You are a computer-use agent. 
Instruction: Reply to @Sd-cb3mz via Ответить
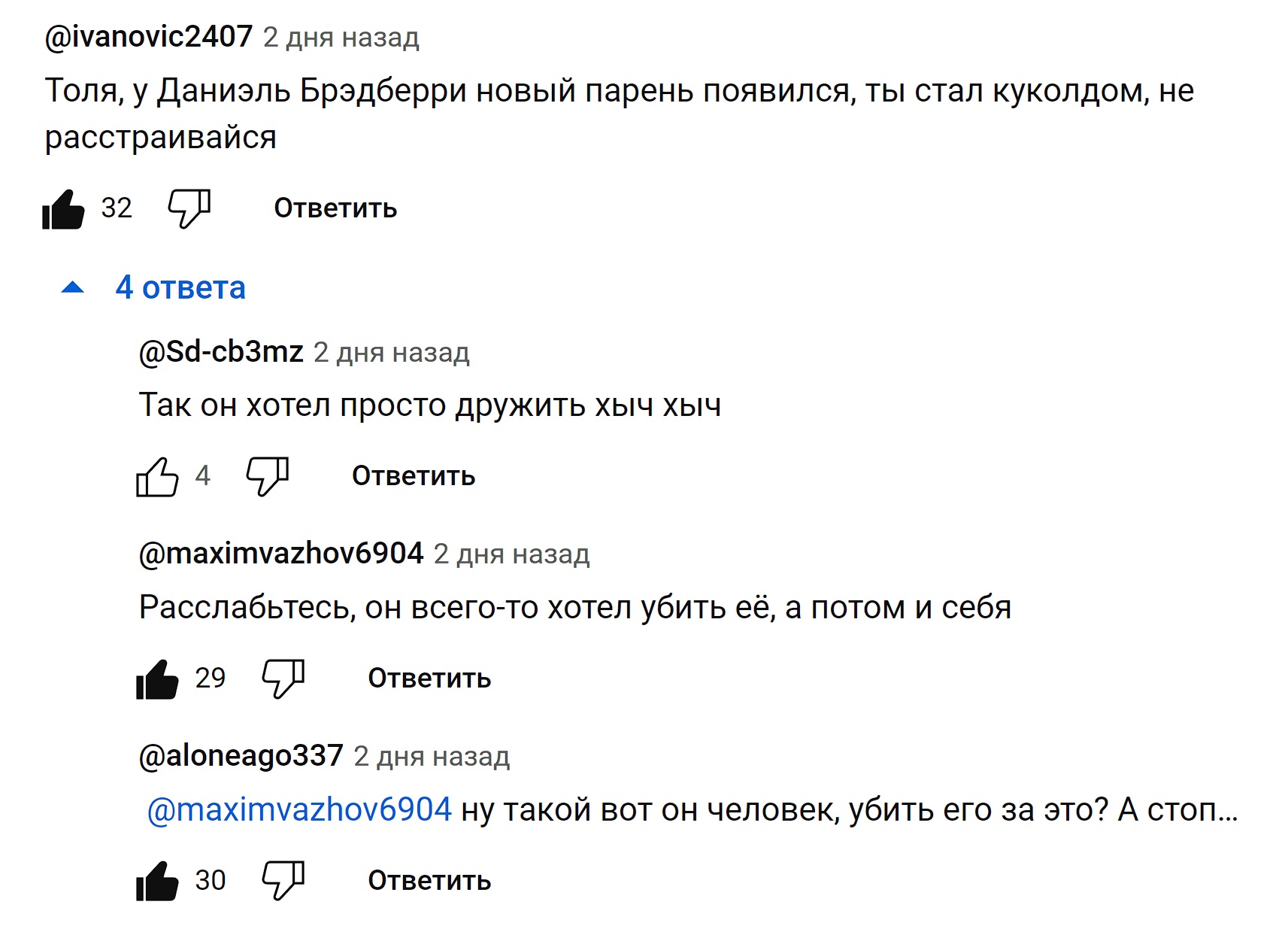(414, 476)
